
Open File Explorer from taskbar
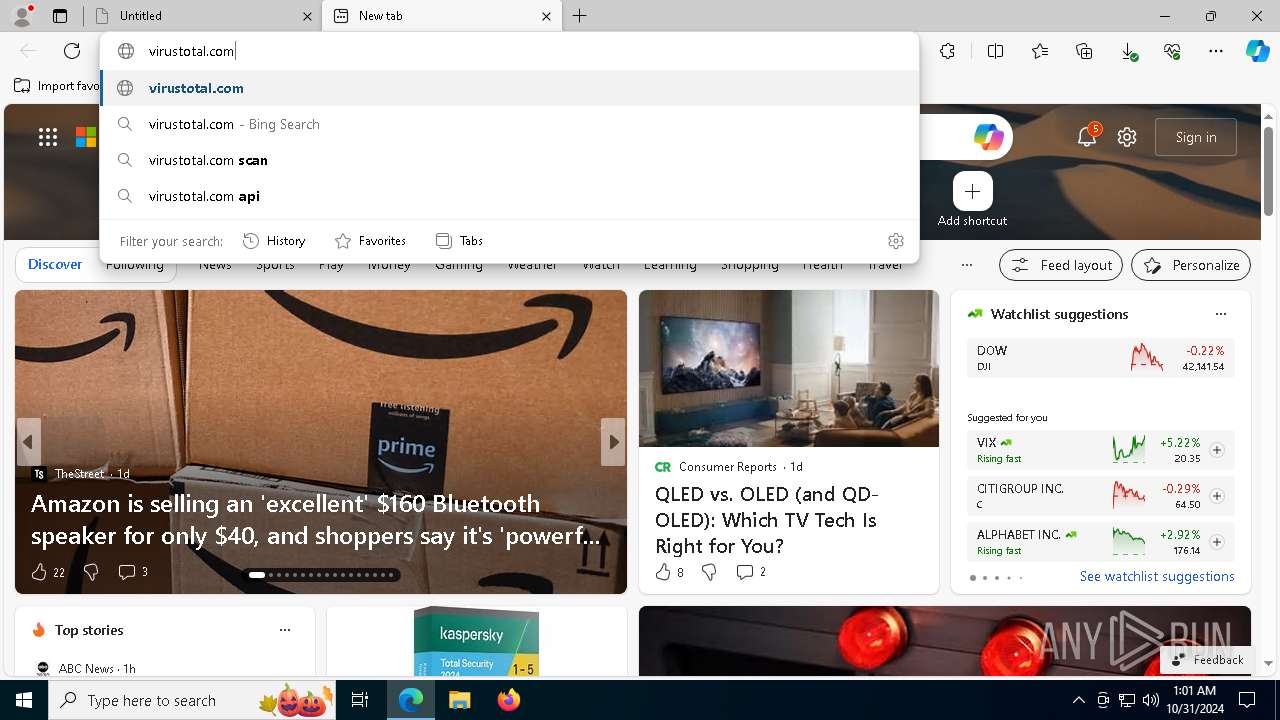[x=459, y=700]
